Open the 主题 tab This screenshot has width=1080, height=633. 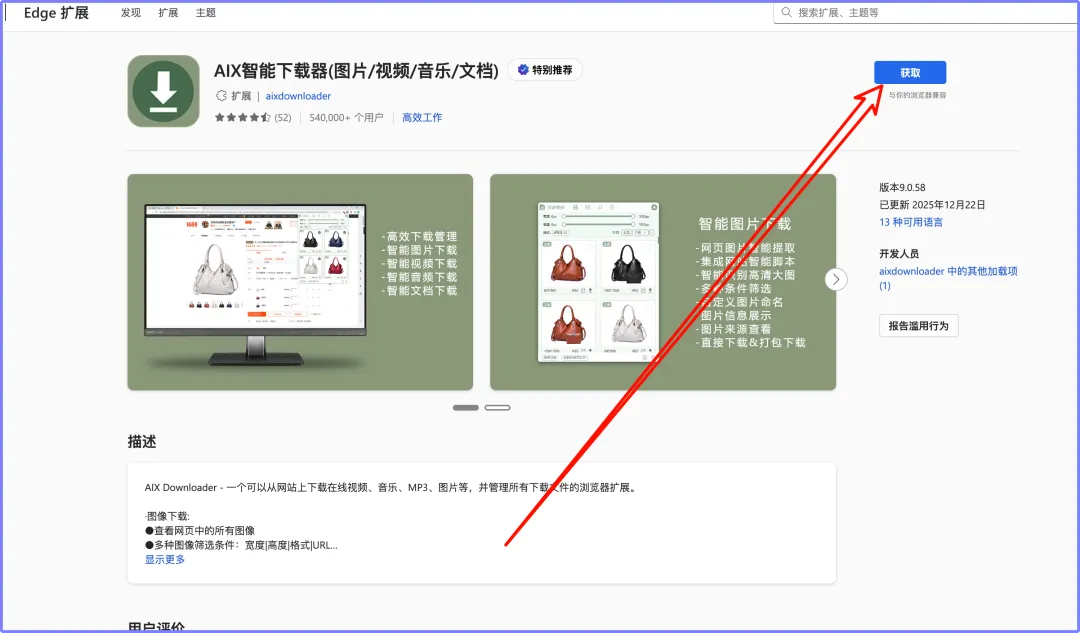click(205, 12)
